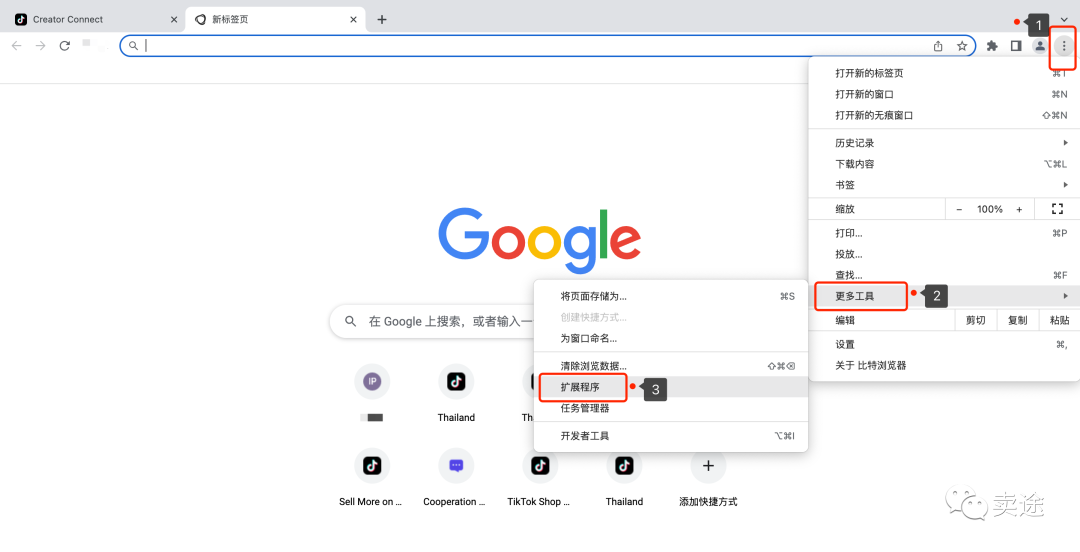This screenshot has width=1080, height=552.
Task: Click the browser back arrow
Action: pyautogui.click(x=17, y=45)
